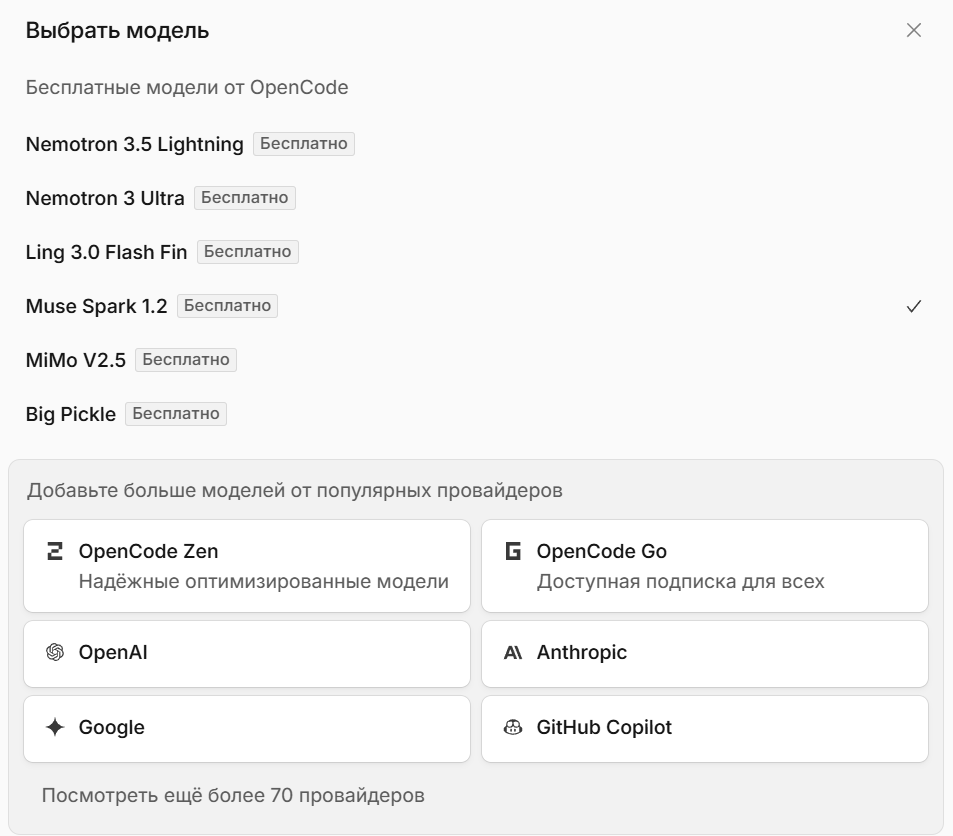Click the 'Выбрать модель' dialog title
953x836 pixels.
click(117, 30)
